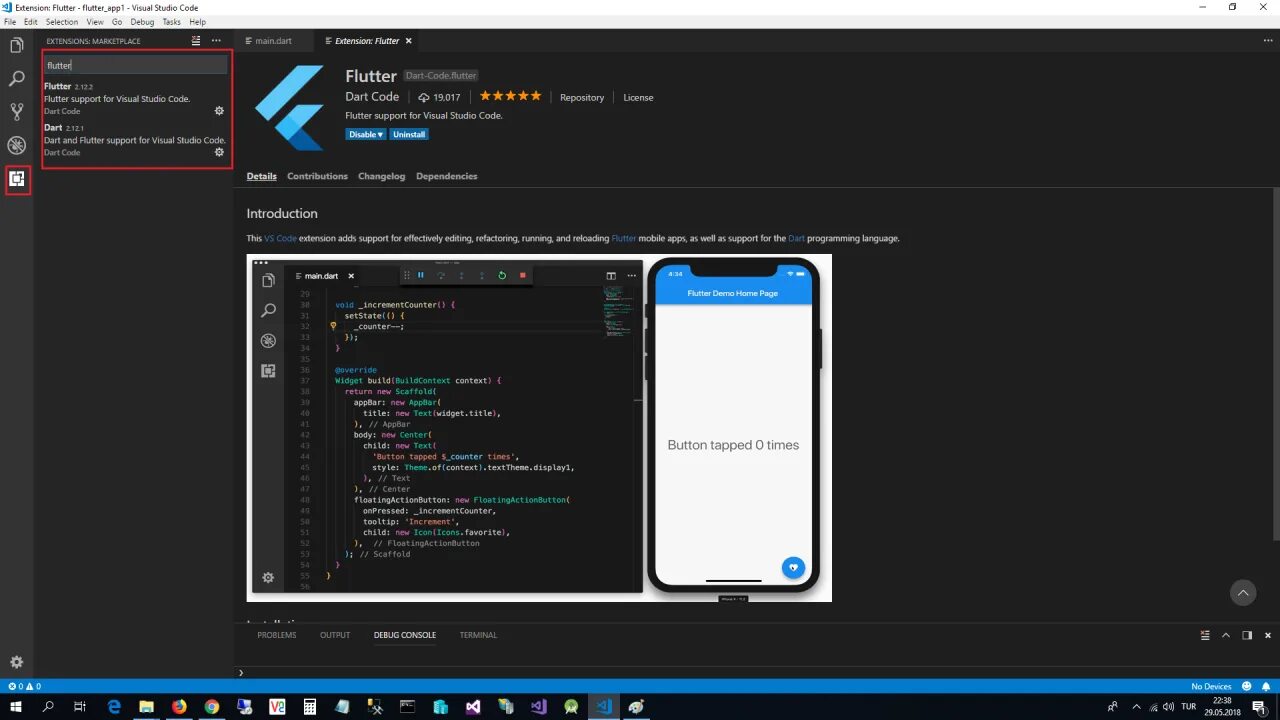
Task: Click the Uninstall button
Action: click(409, 134)
